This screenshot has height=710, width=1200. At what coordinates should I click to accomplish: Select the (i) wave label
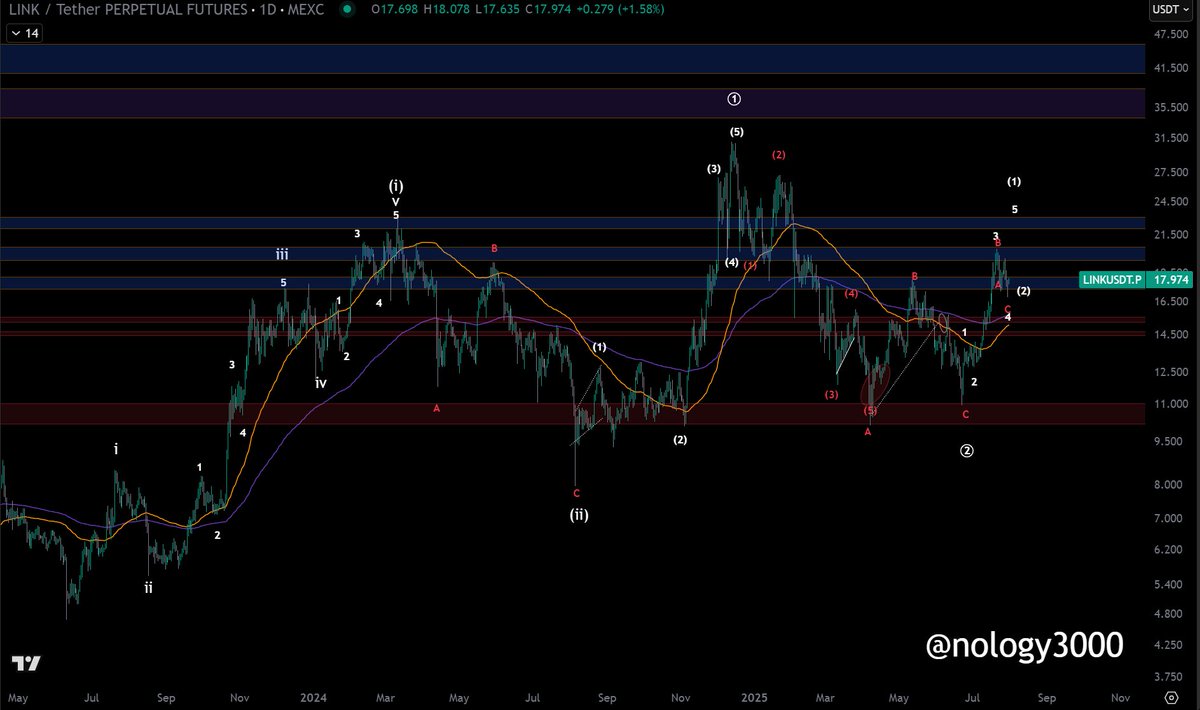[x=396, y=186]
